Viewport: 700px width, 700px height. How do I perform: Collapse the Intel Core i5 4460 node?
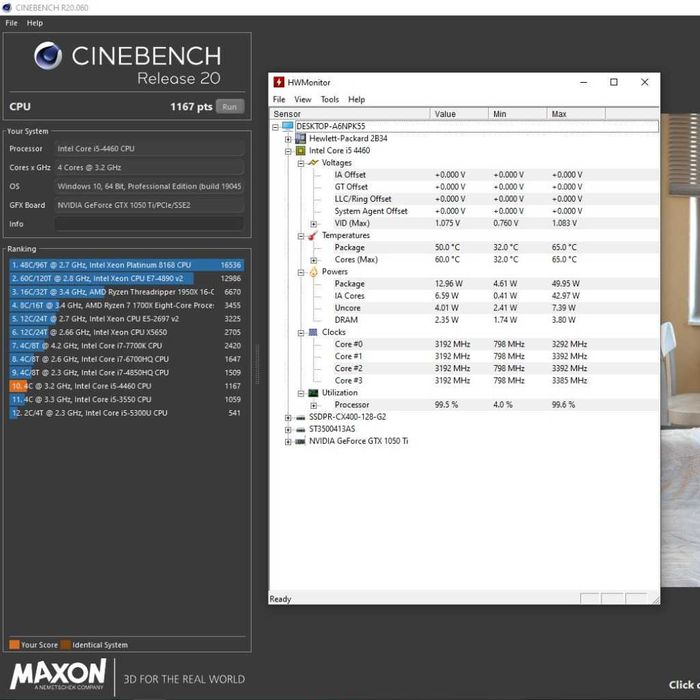pos(288,151)
